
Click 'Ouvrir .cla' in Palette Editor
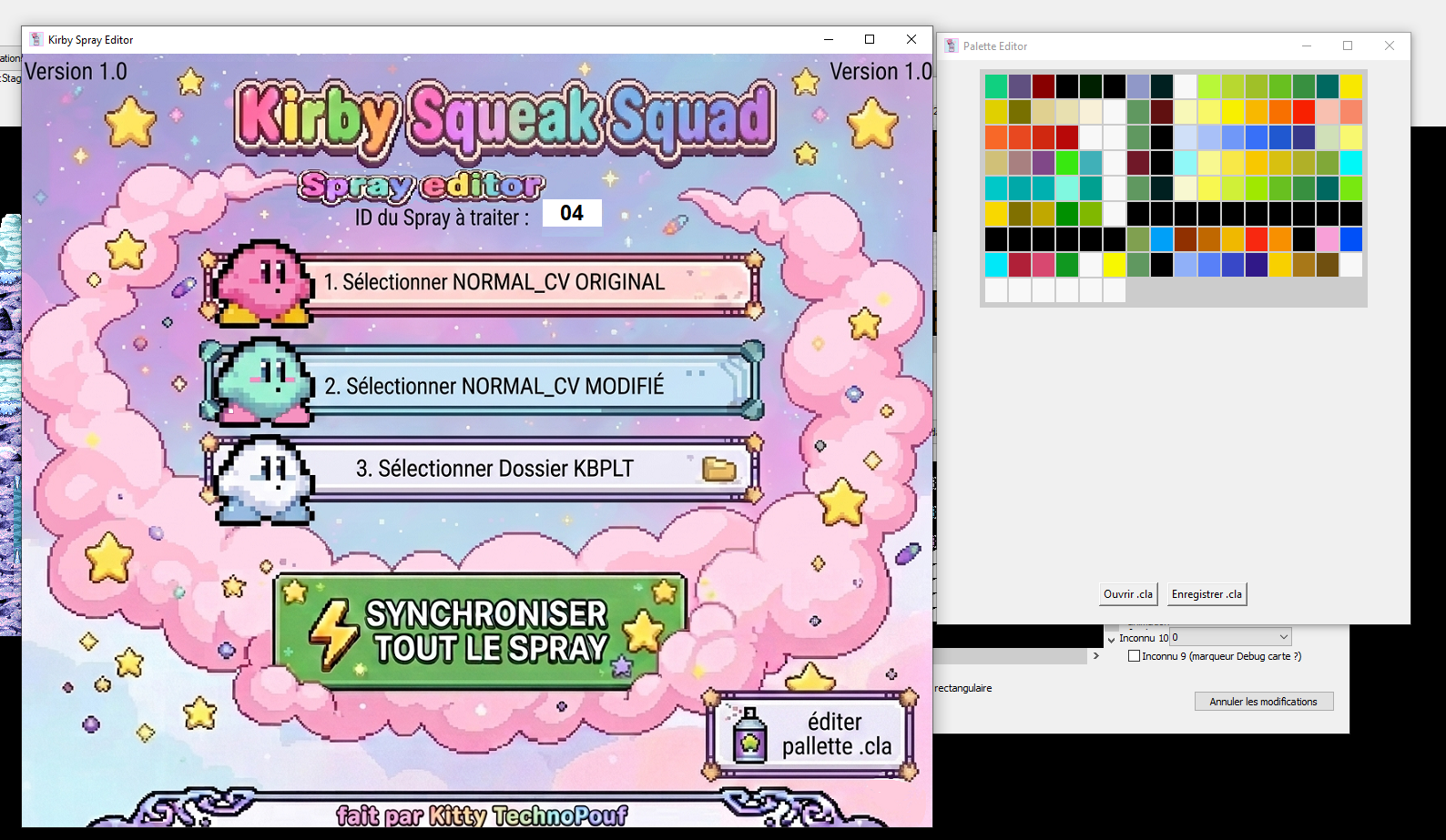[1128, 594]
